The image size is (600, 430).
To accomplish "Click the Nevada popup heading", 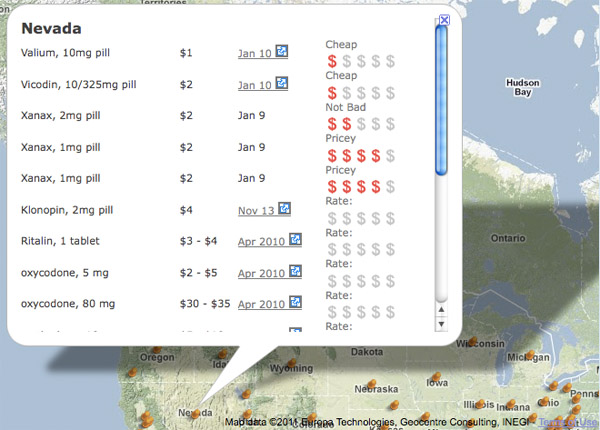I will tap(51, 28).
